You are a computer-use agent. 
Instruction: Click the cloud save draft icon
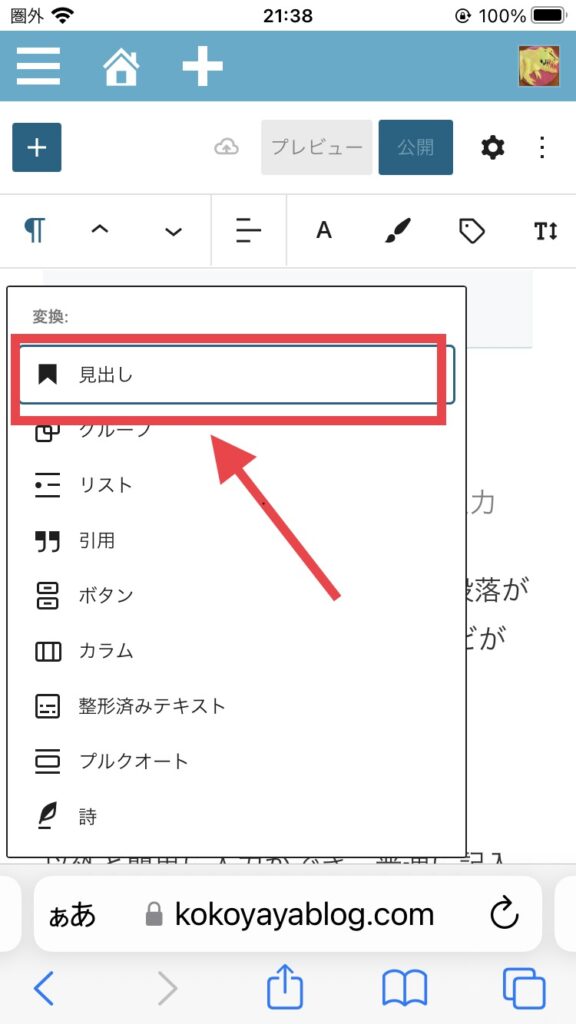tap(226, 148)
